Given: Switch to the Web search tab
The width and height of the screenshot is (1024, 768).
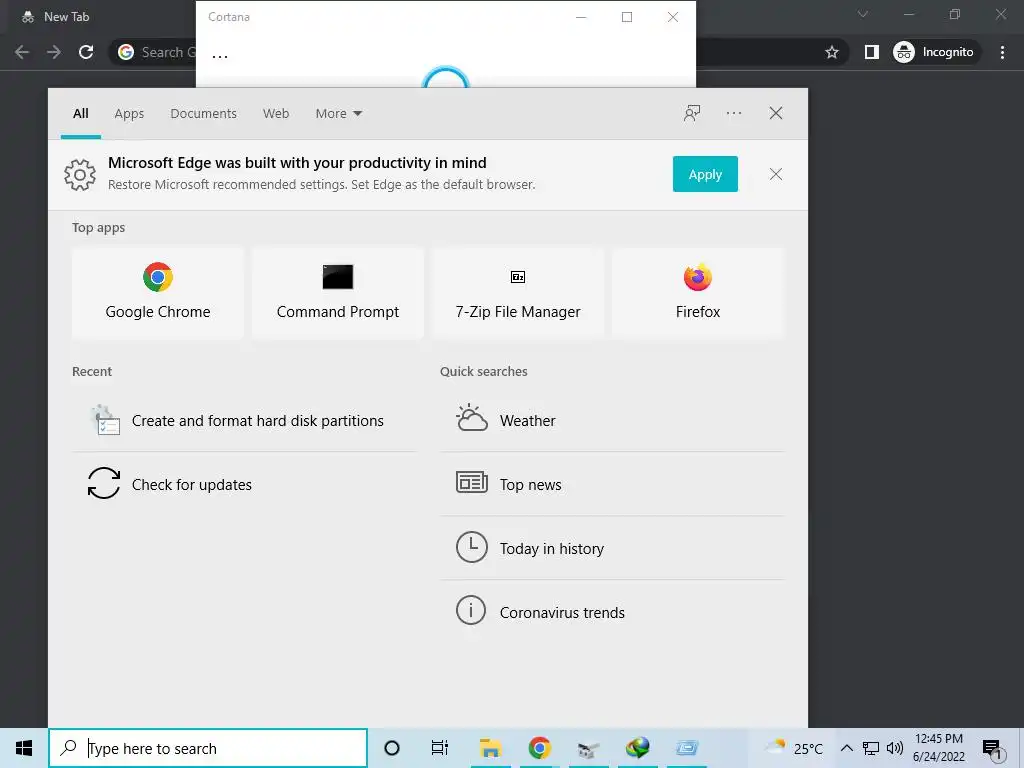Looking at the screenshot, I should pyautogui.click(x=276, y=114).
